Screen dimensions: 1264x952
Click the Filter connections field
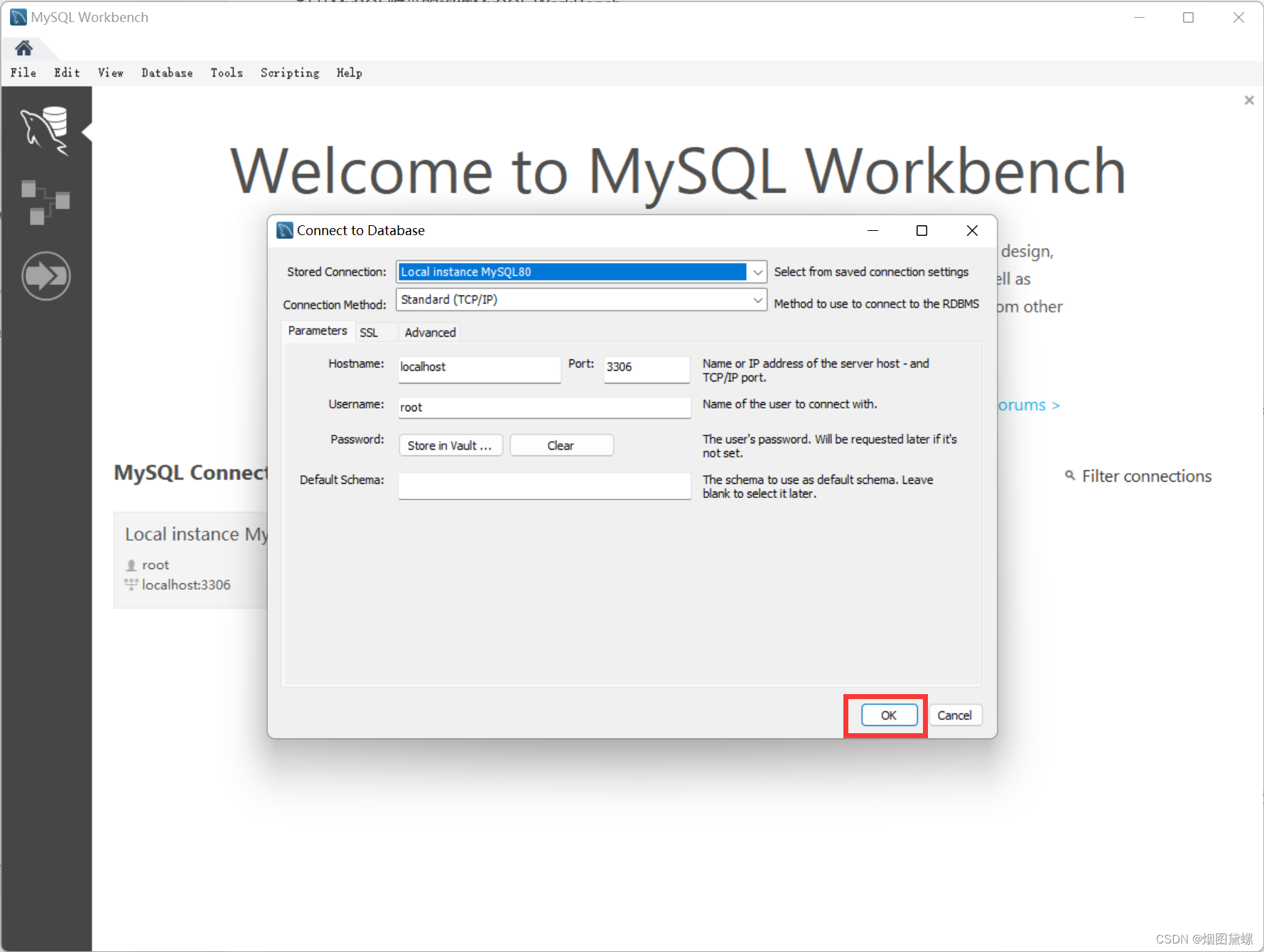coord(1147,476)
